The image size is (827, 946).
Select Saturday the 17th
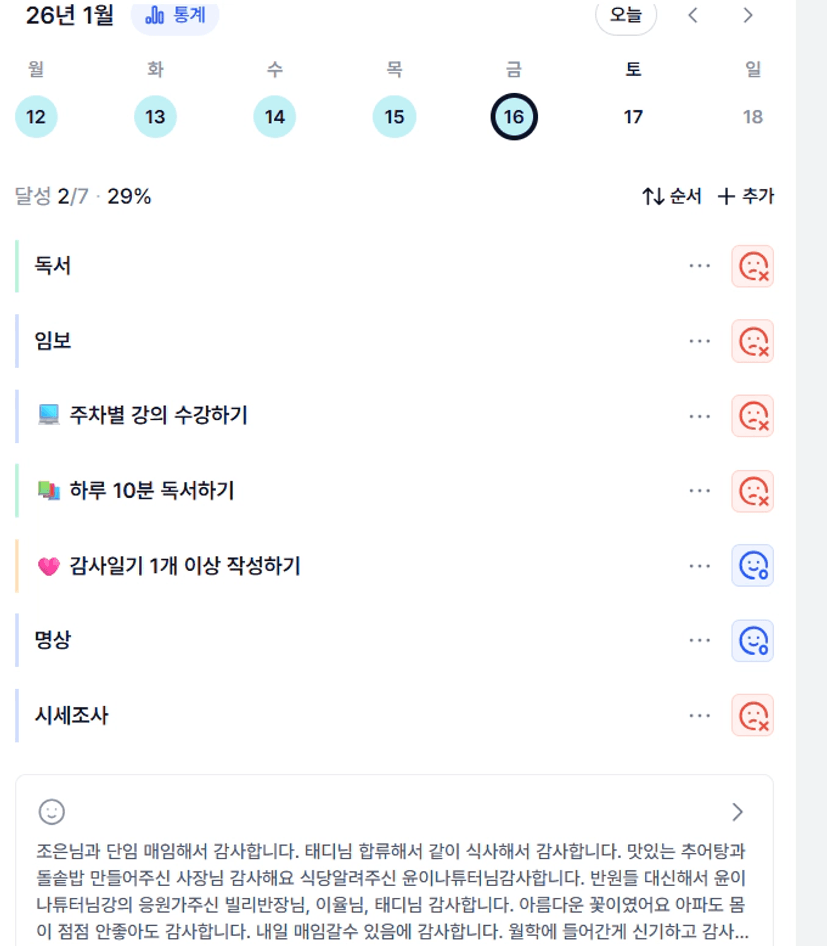[x=633, y=117]
